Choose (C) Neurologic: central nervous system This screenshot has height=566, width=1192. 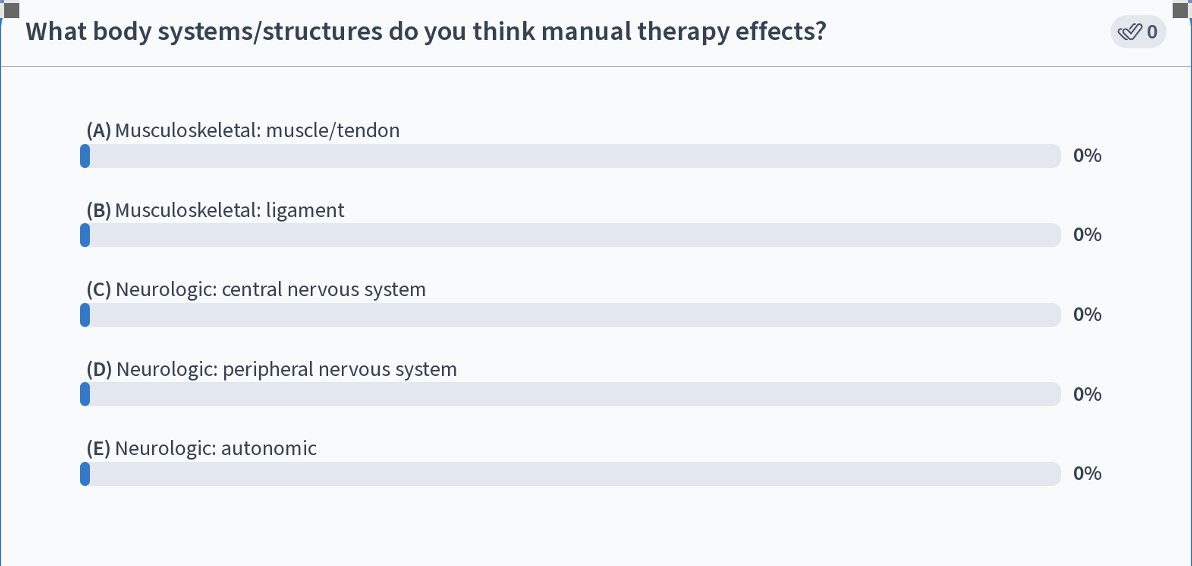coord(256,290)
